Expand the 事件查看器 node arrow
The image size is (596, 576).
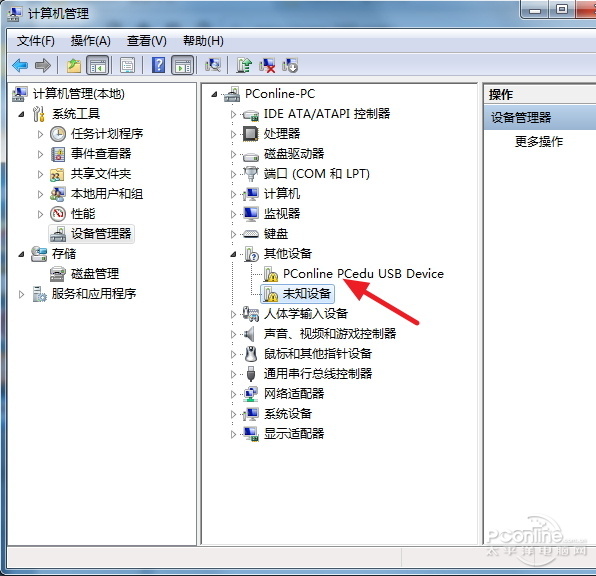pyautogui.click(x=40, y=154)
